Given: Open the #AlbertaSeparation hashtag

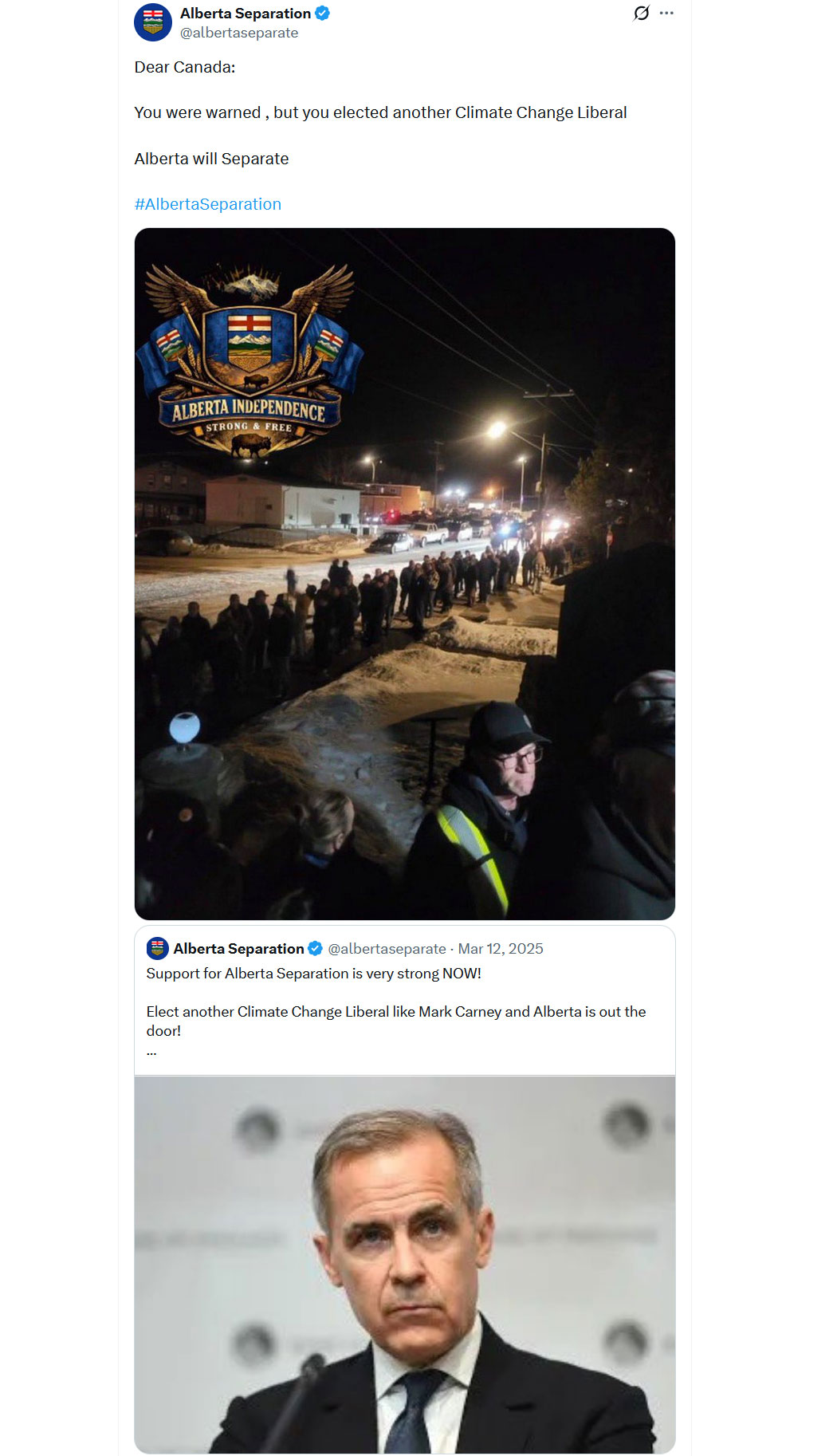Looking at the screenshot, I should click(207, 204).
